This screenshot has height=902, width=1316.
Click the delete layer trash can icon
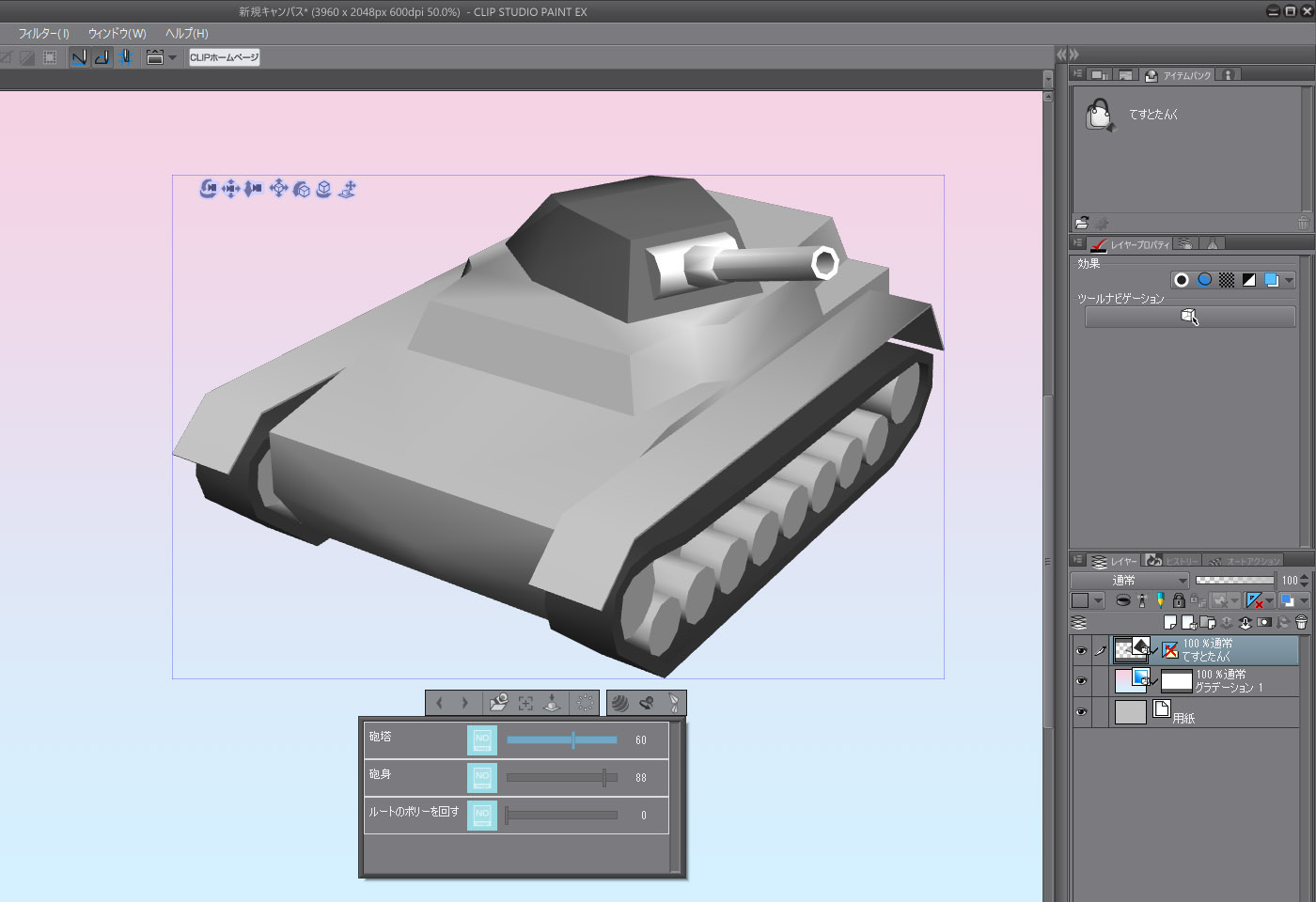[1301, 622]
